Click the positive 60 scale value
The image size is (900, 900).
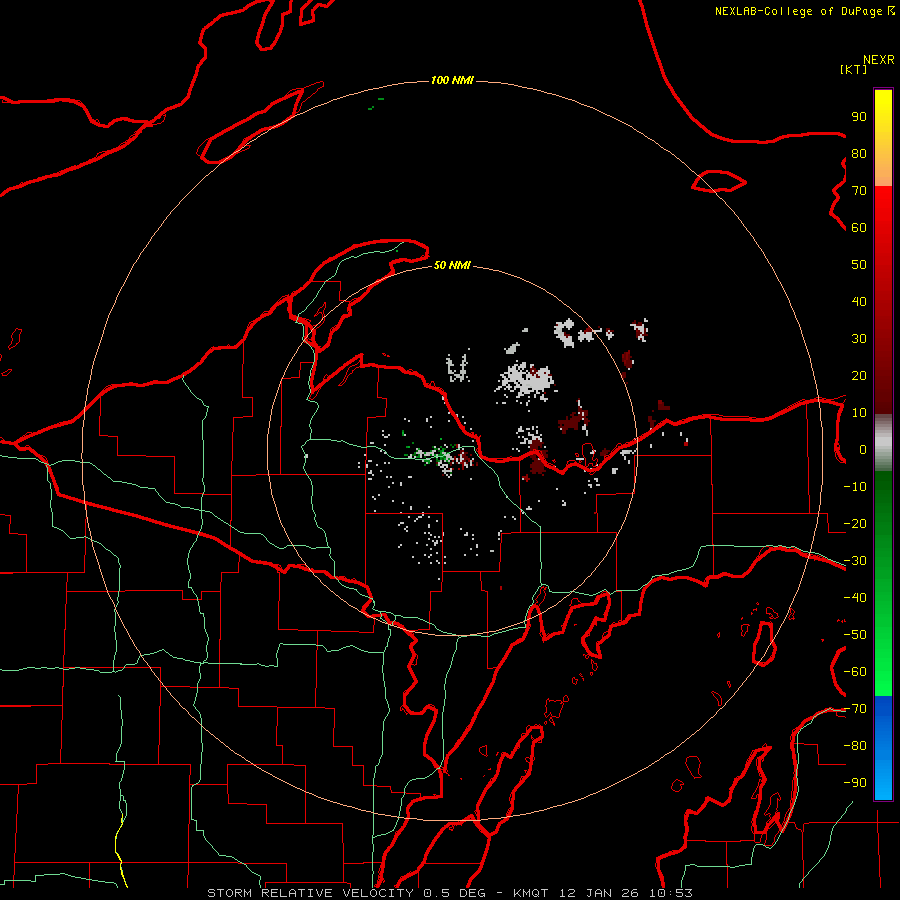(x=859, y=228)
